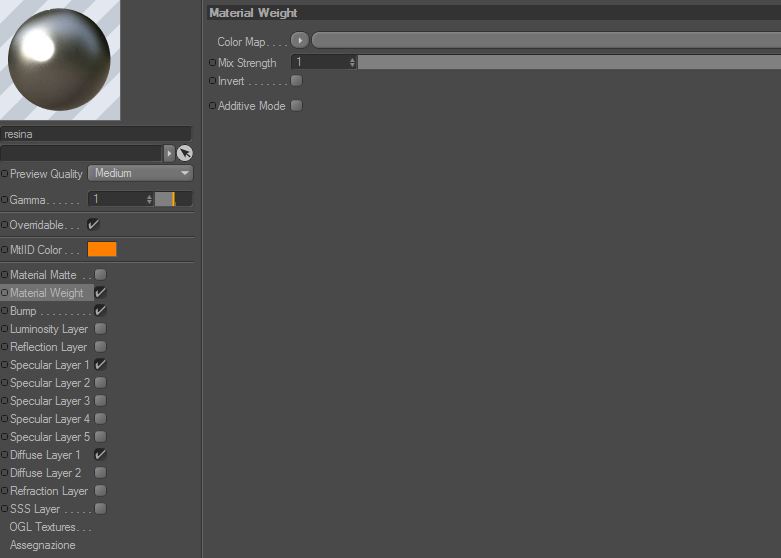Click the resina material name field

click(96, 134)
